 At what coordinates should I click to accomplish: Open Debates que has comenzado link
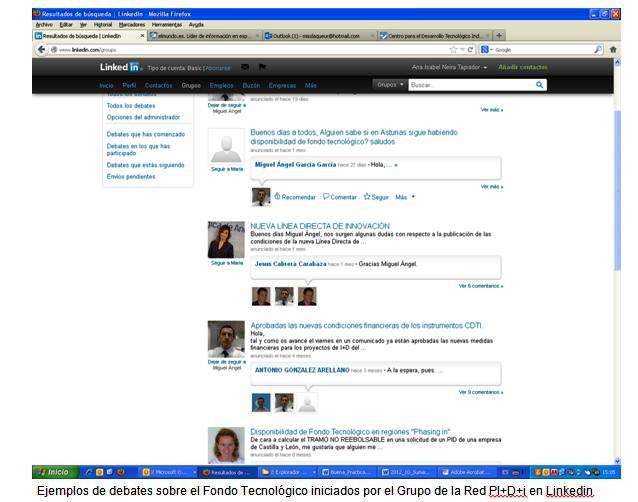[x=146, y=134]
